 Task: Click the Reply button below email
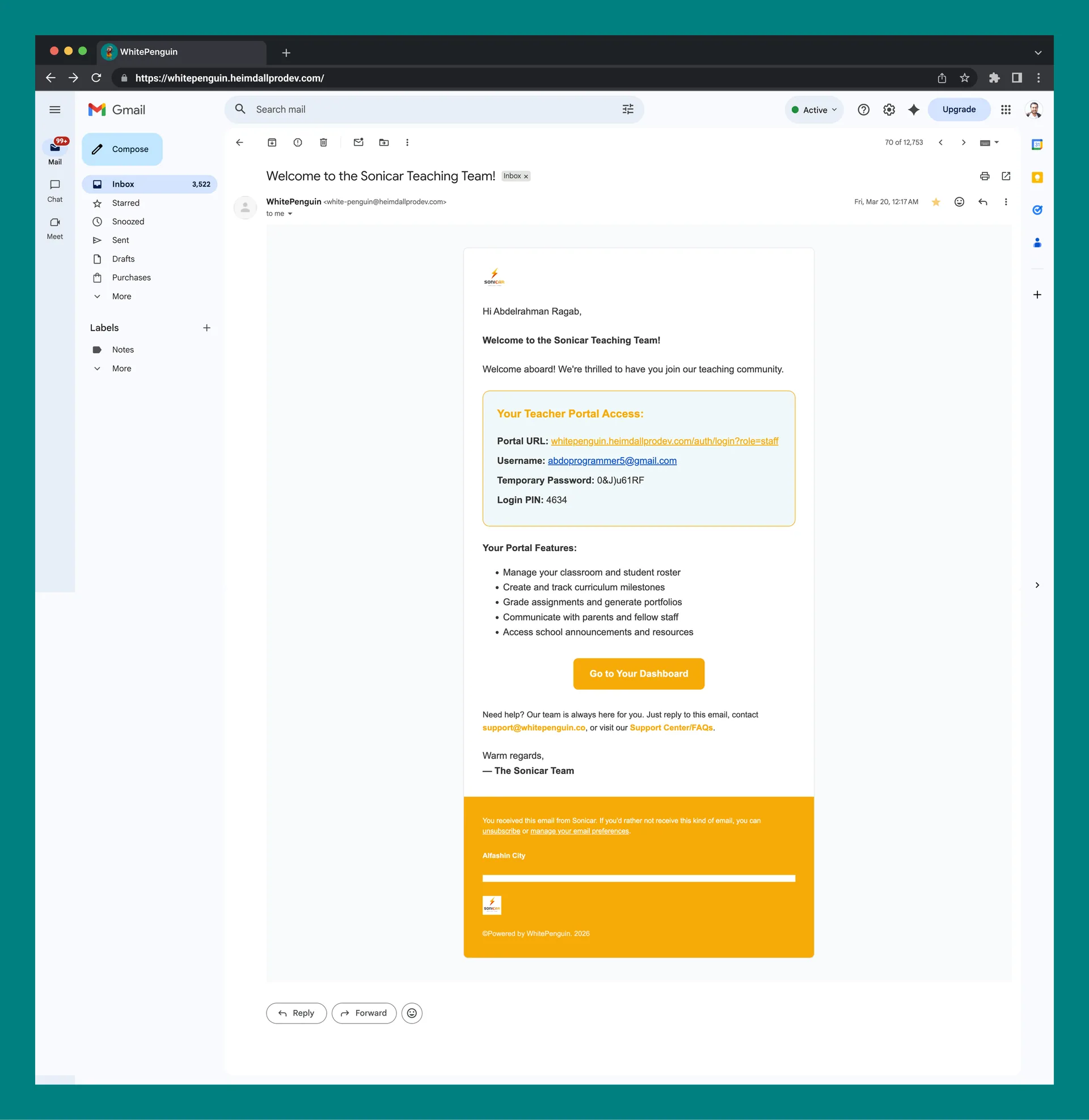point(296,1013)
